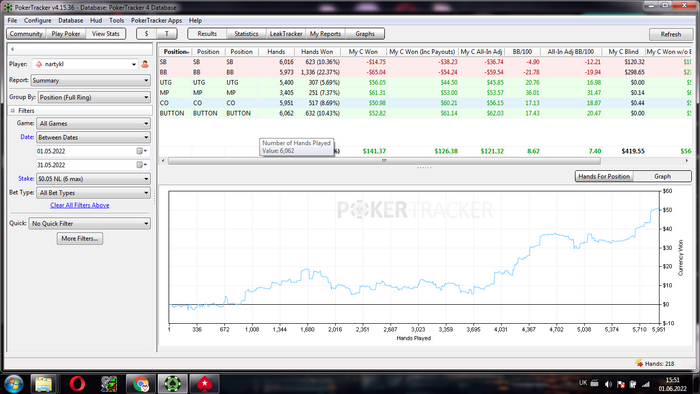This screenshot has width=700, height=394.
Task: Click the volume speaker icon in the system tray
Action: tap(608, 384)
